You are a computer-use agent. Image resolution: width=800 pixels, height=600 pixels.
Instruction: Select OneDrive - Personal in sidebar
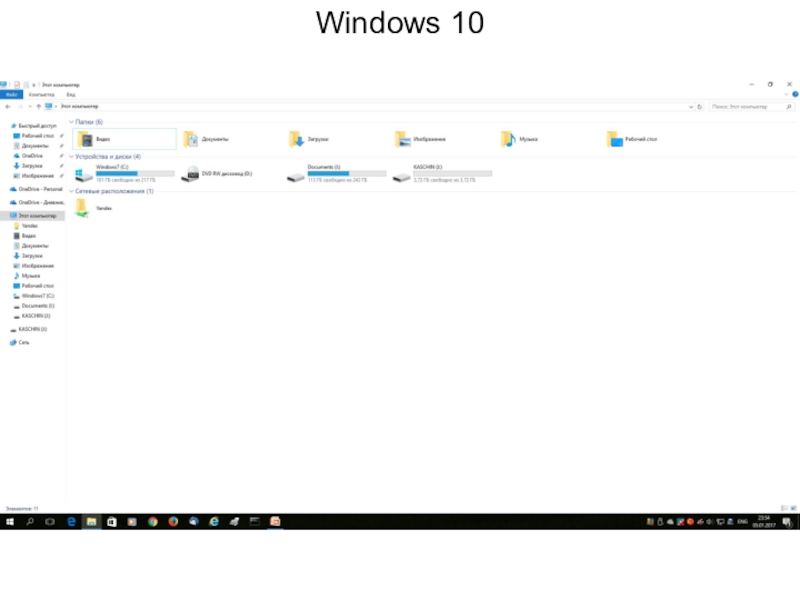pos(36,189)
